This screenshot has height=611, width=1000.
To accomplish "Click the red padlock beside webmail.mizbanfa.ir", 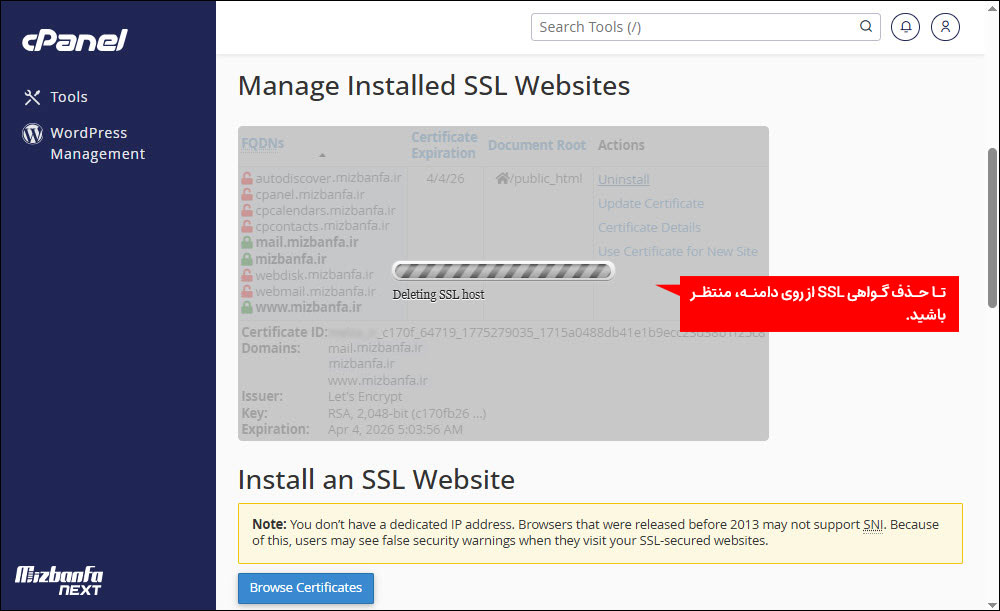I will [247, 290].
